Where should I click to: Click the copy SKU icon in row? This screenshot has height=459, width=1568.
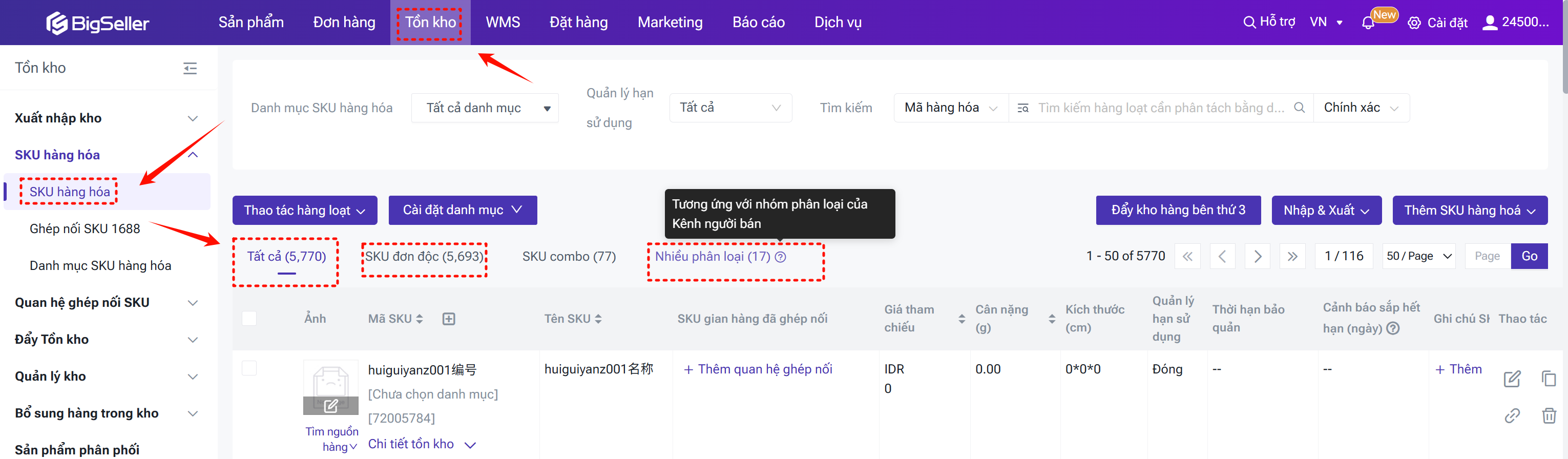[x=1549, y=379]
